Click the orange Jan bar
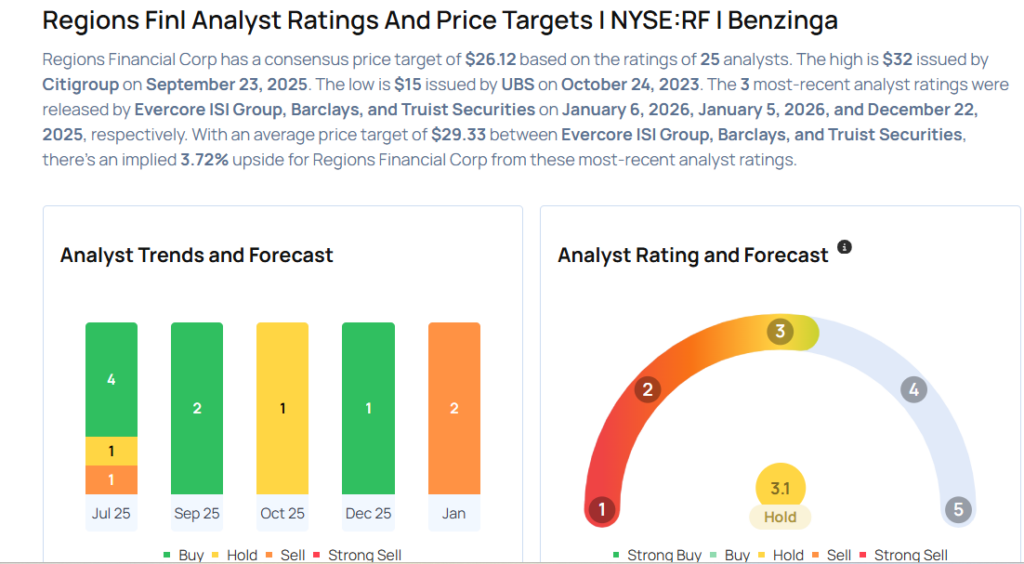This screenshot has width=1024, height=564. click(454, 408)
